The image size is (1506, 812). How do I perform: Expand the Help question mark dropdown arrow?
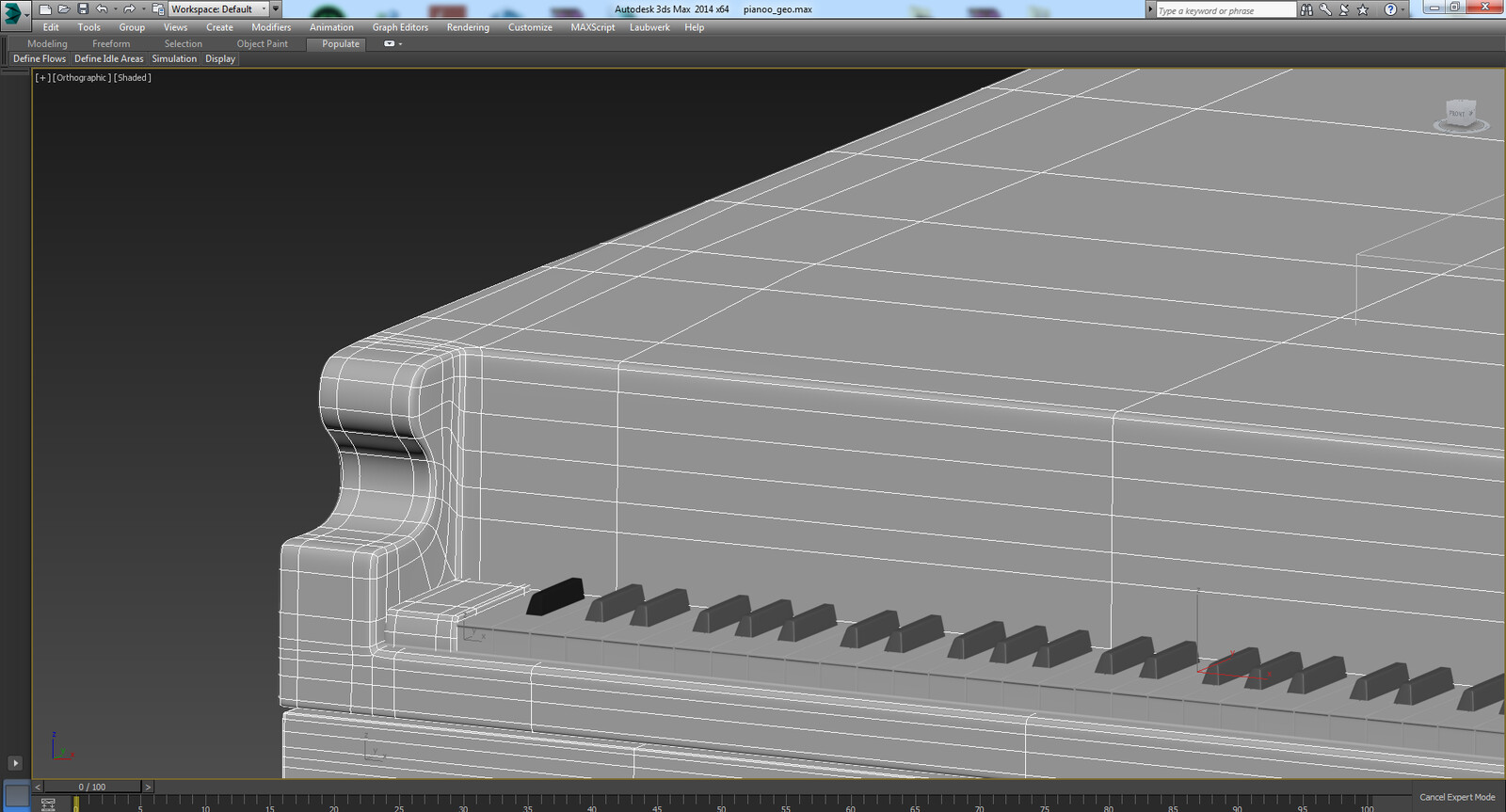[1402, 9]
